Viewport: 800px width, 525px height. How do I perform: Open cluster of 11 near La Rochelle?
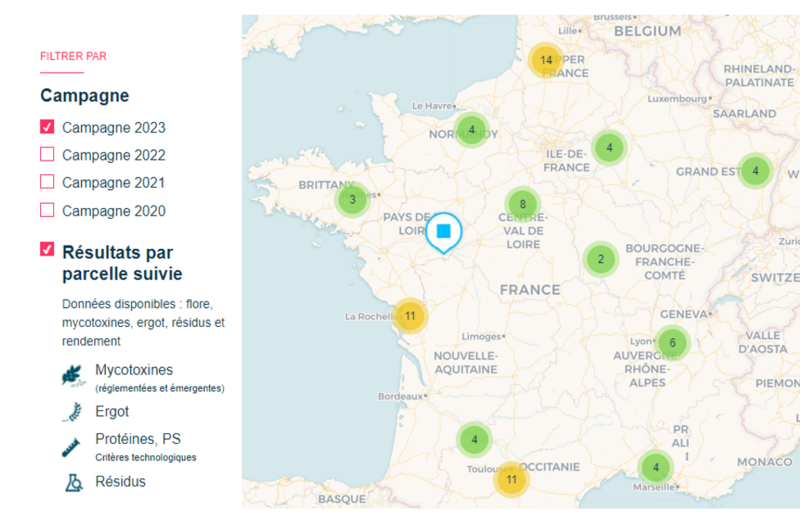tap(410, 315)
